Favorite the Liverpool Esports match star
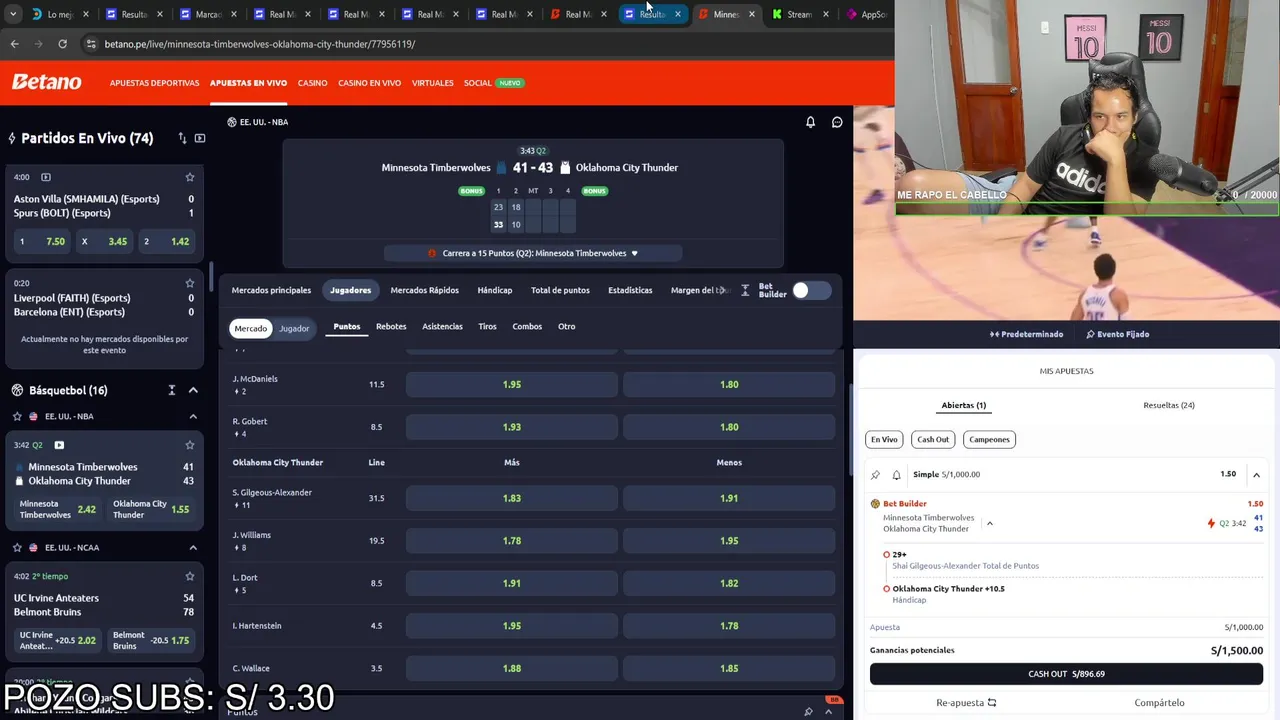 (190, 283)
